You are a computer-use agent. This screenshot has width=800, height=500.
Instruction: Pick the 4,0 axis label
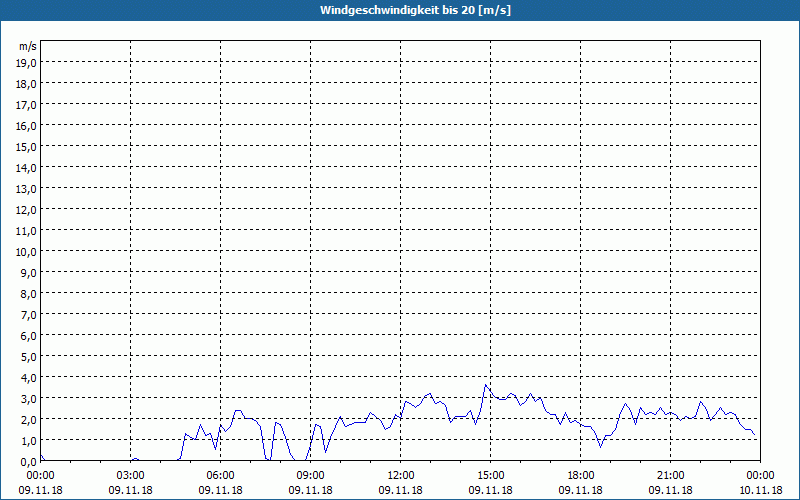tap(28, 378)
